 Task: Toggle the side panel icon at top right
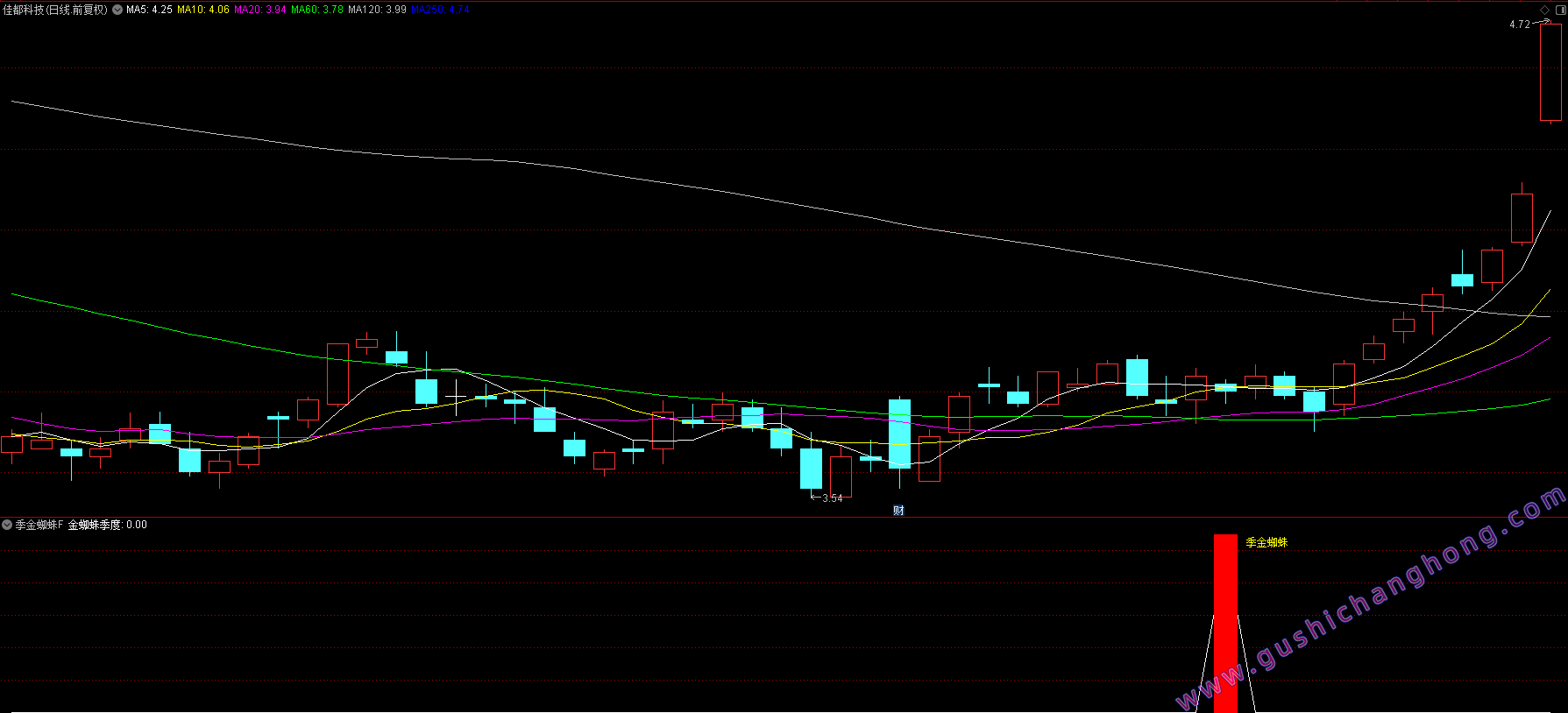(1559, 10)
